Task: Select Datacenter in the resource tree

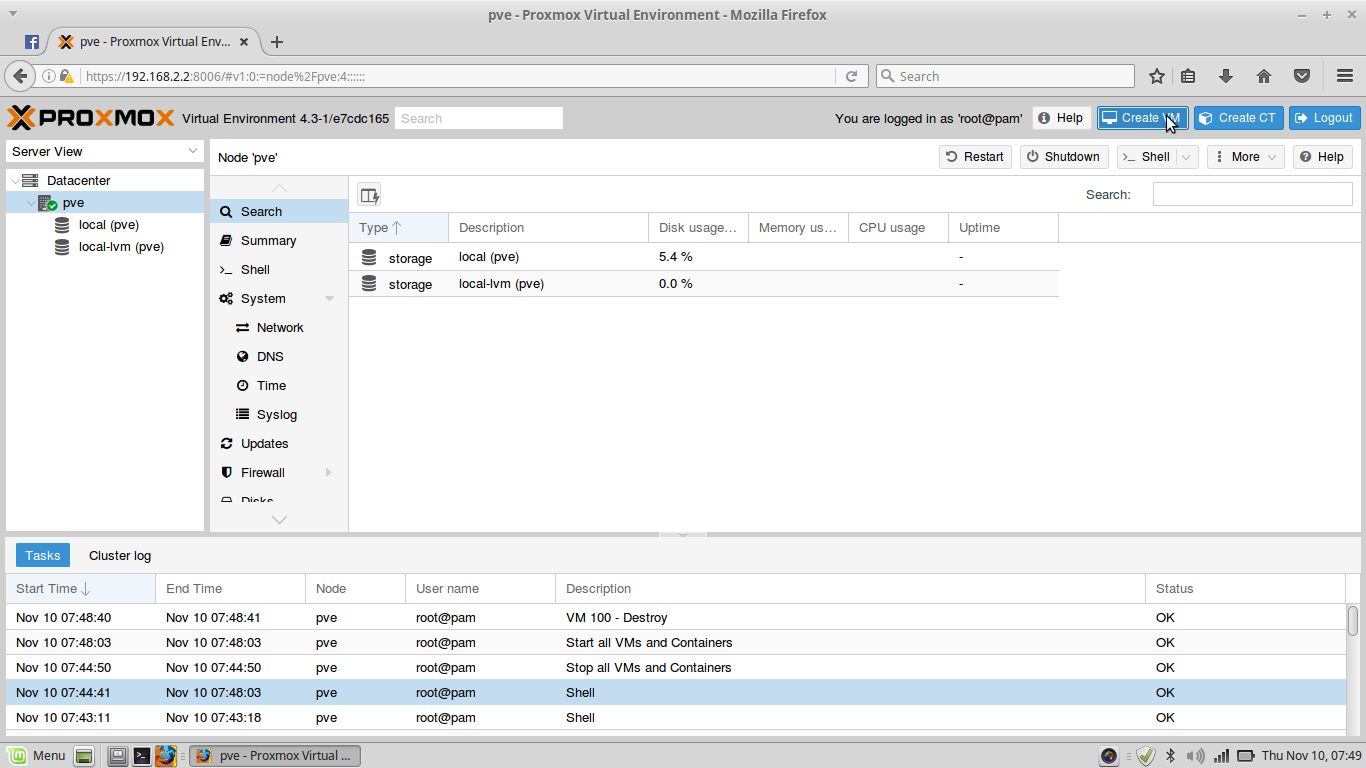Action: pos(78,181)
